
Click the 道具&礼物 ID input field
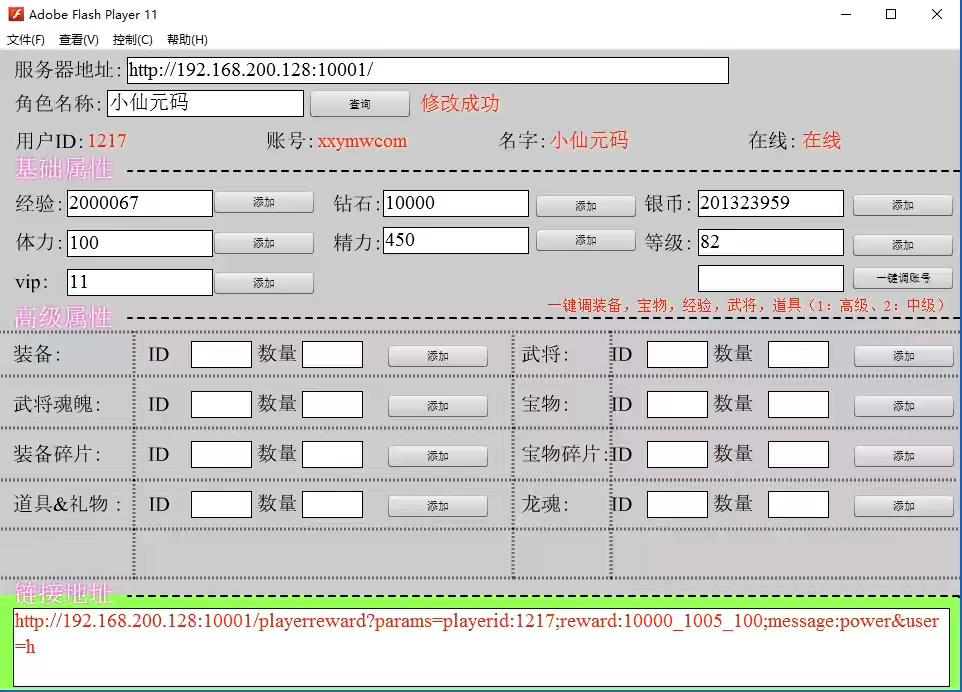pos(221,505)
